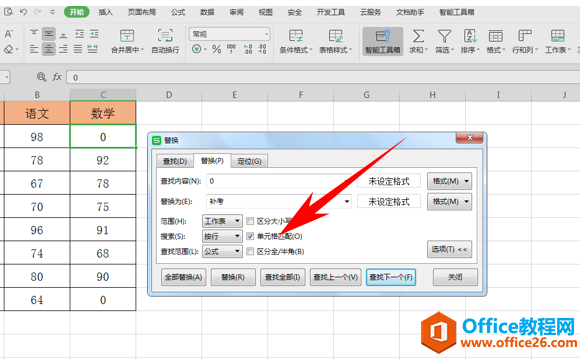The image size is (584, 360).
Task: Uncheck 单元格匹配 checkbox
Action: pyautogui.click(x=250, y=236)
